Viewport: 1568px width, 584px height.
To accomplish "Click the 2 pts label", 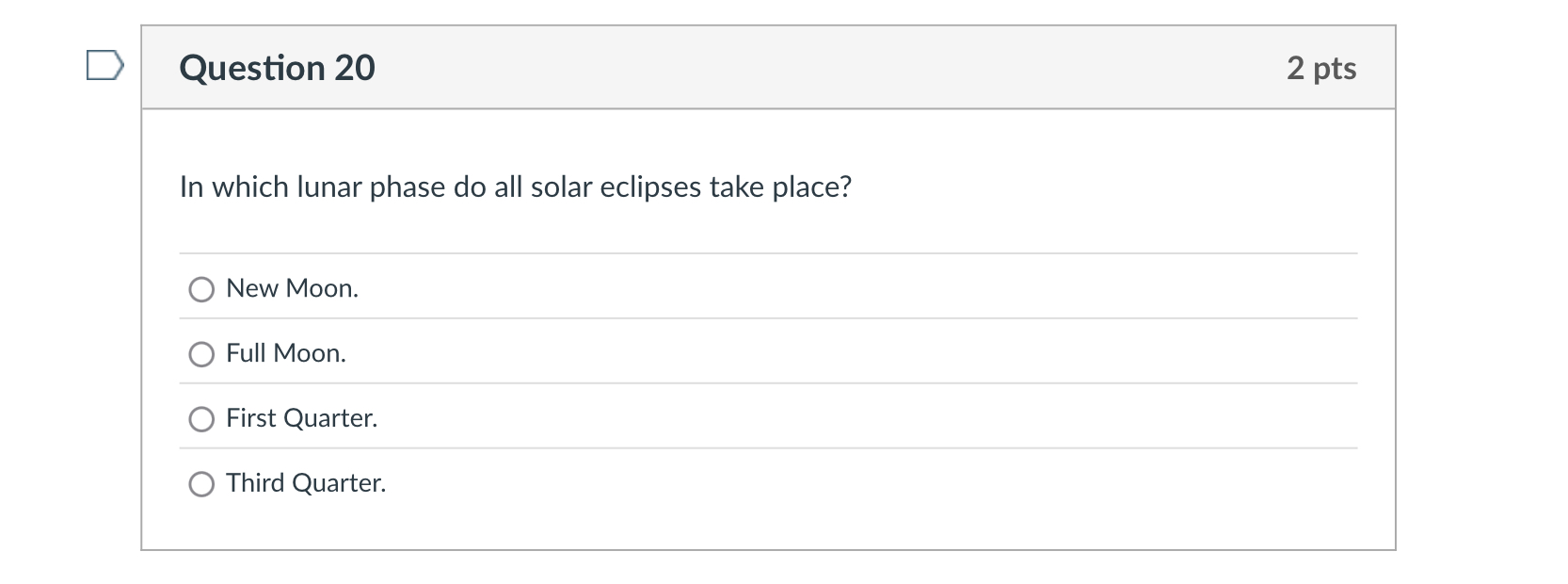I will point(1323,67).
